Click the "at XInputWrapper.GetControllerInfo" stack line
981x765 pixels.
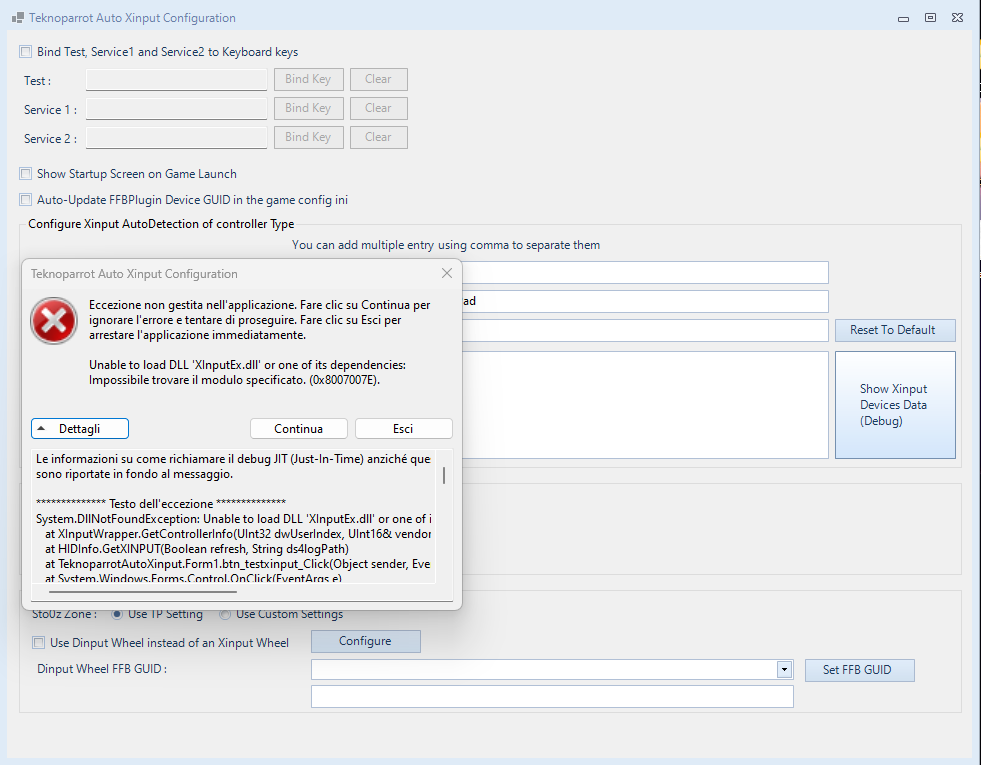click(238, 534)
